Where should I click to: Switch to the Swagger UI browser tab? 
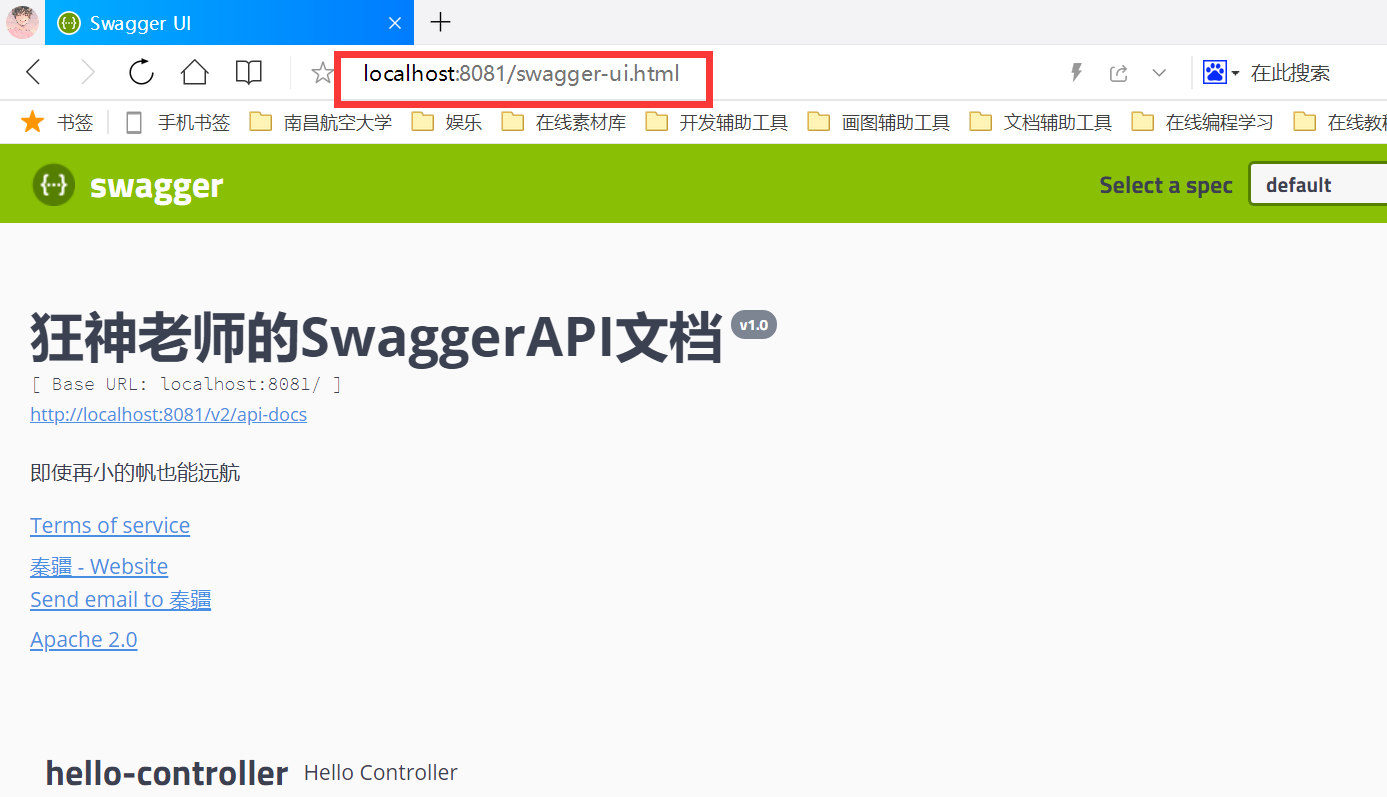229,22
